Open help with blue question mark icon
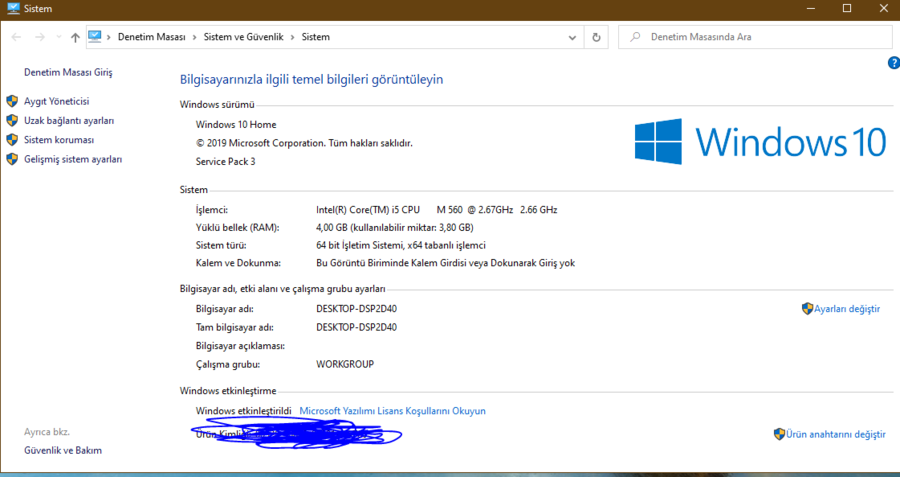The height and width of the screenshot is (477, 900). pyautogui.click(x=894, y=63)
